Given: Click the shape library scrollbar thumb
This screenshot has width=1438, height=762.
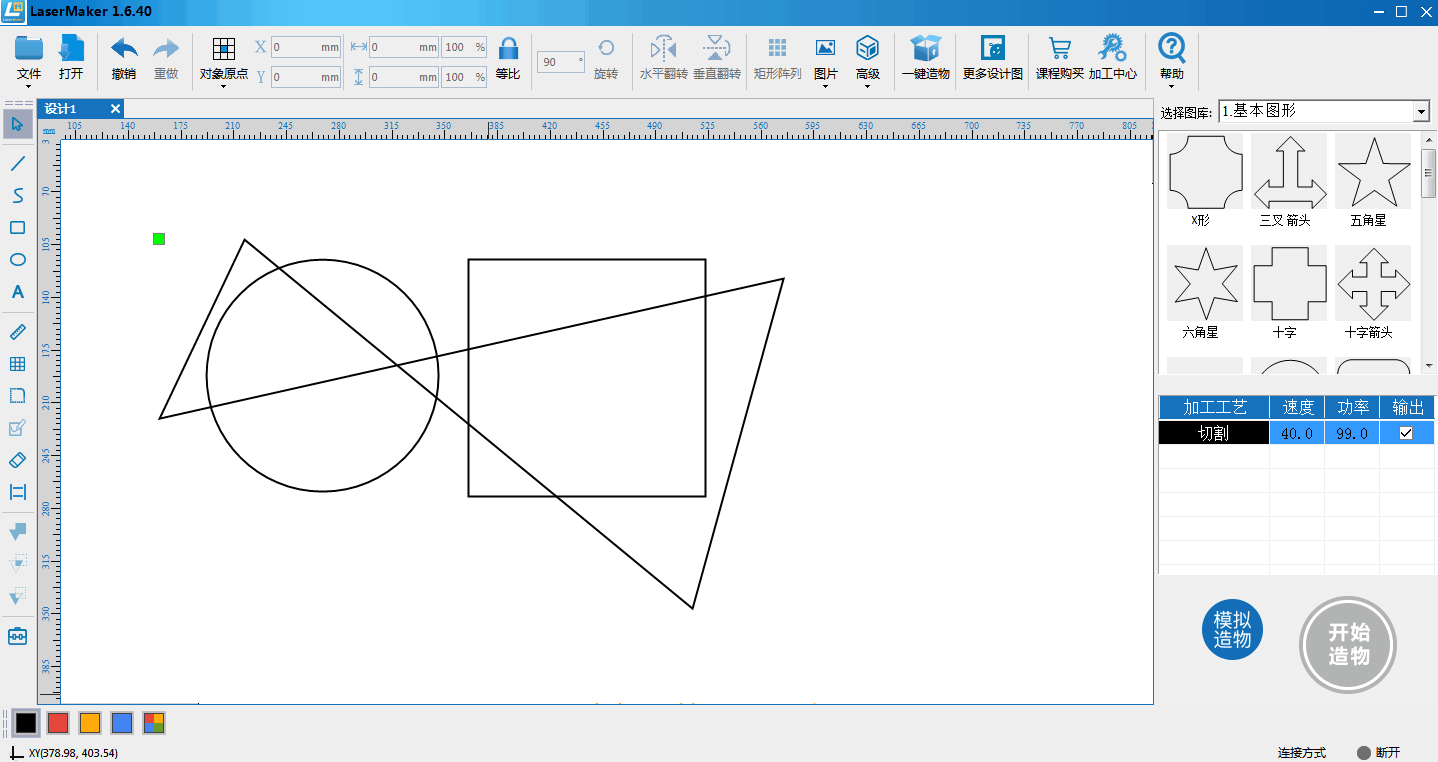Looking at the screenshot, I should tap(1429, 174).
